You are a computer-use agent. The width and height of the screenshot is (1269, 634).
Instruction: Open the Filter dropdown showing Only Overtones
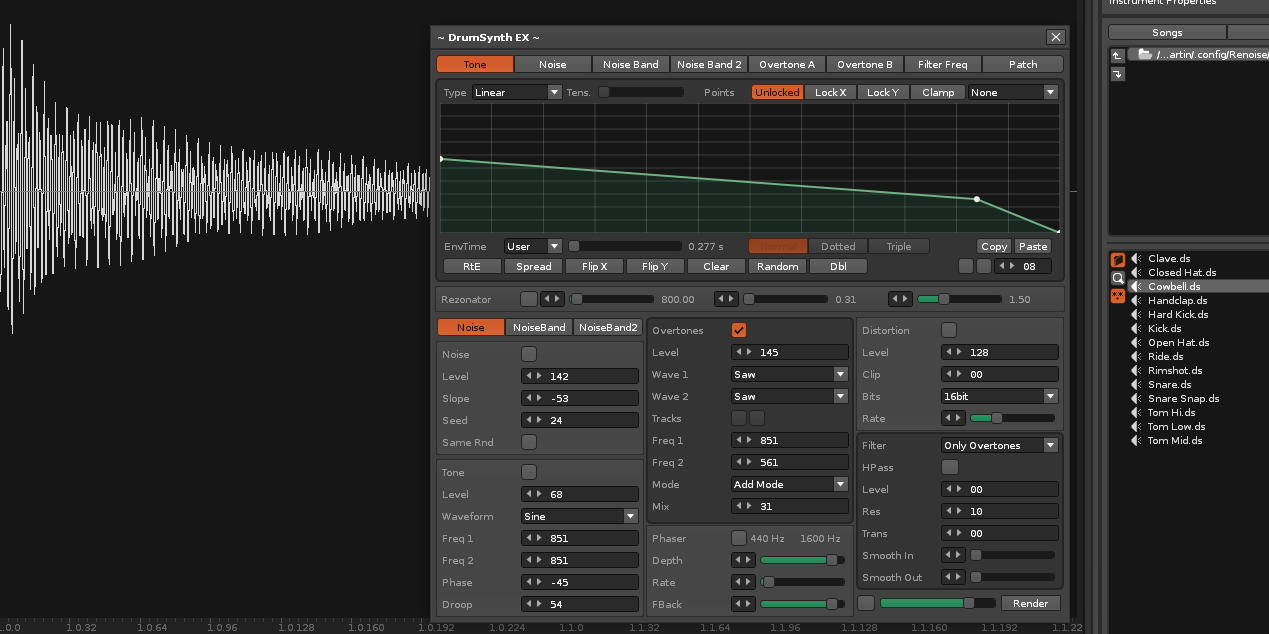1000,445
